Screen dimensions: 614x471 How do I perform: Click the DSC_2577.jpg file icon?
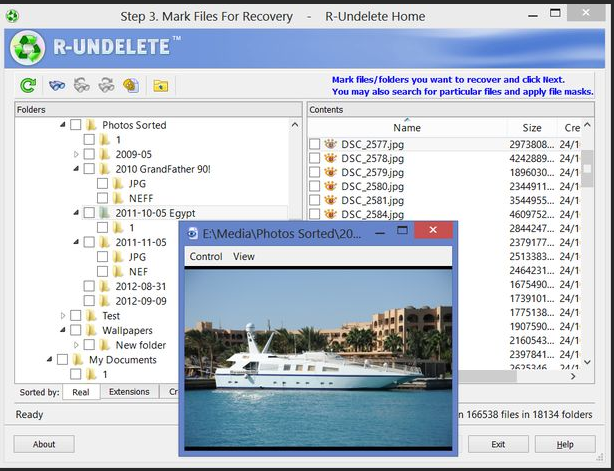[x=330, y=144]
